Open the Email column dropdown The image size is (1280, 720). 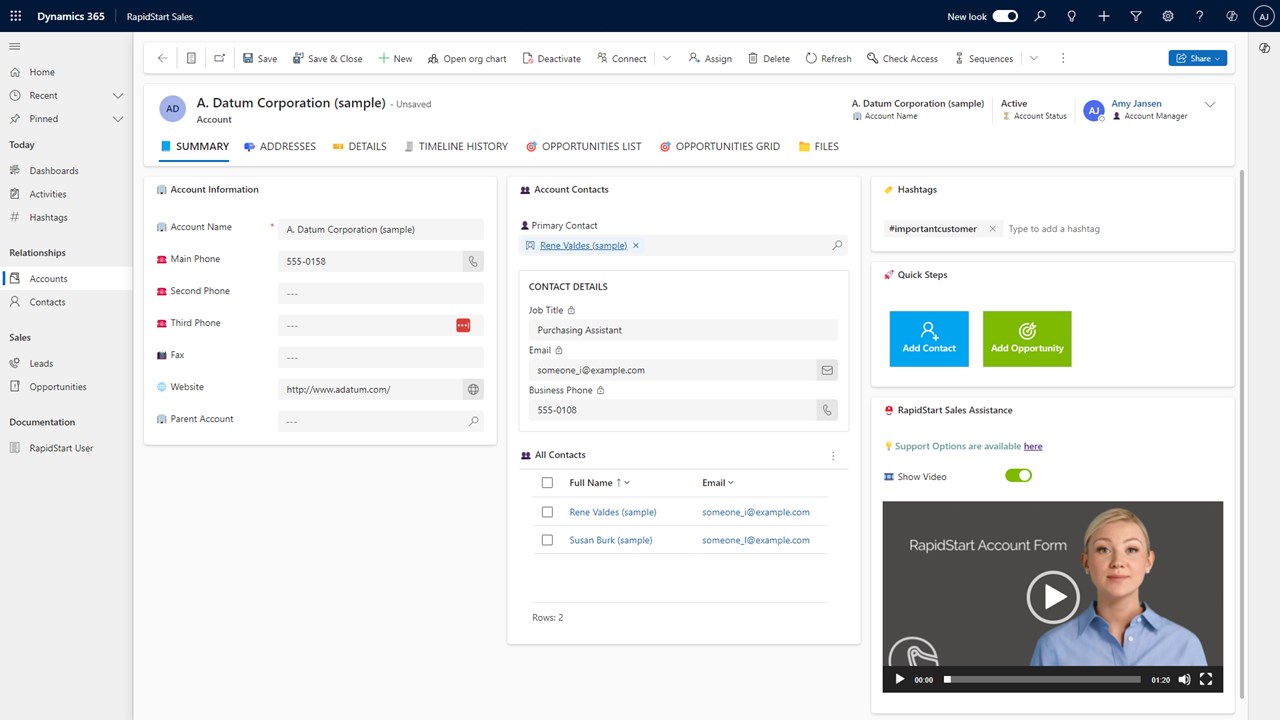(731, 483)
